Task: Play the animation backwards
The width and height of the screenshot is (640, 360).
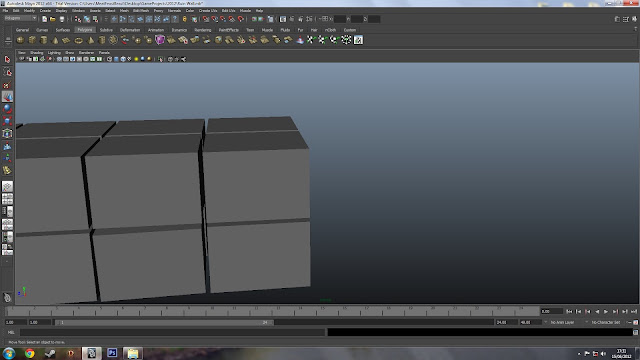Action: [x=597, y=312]
